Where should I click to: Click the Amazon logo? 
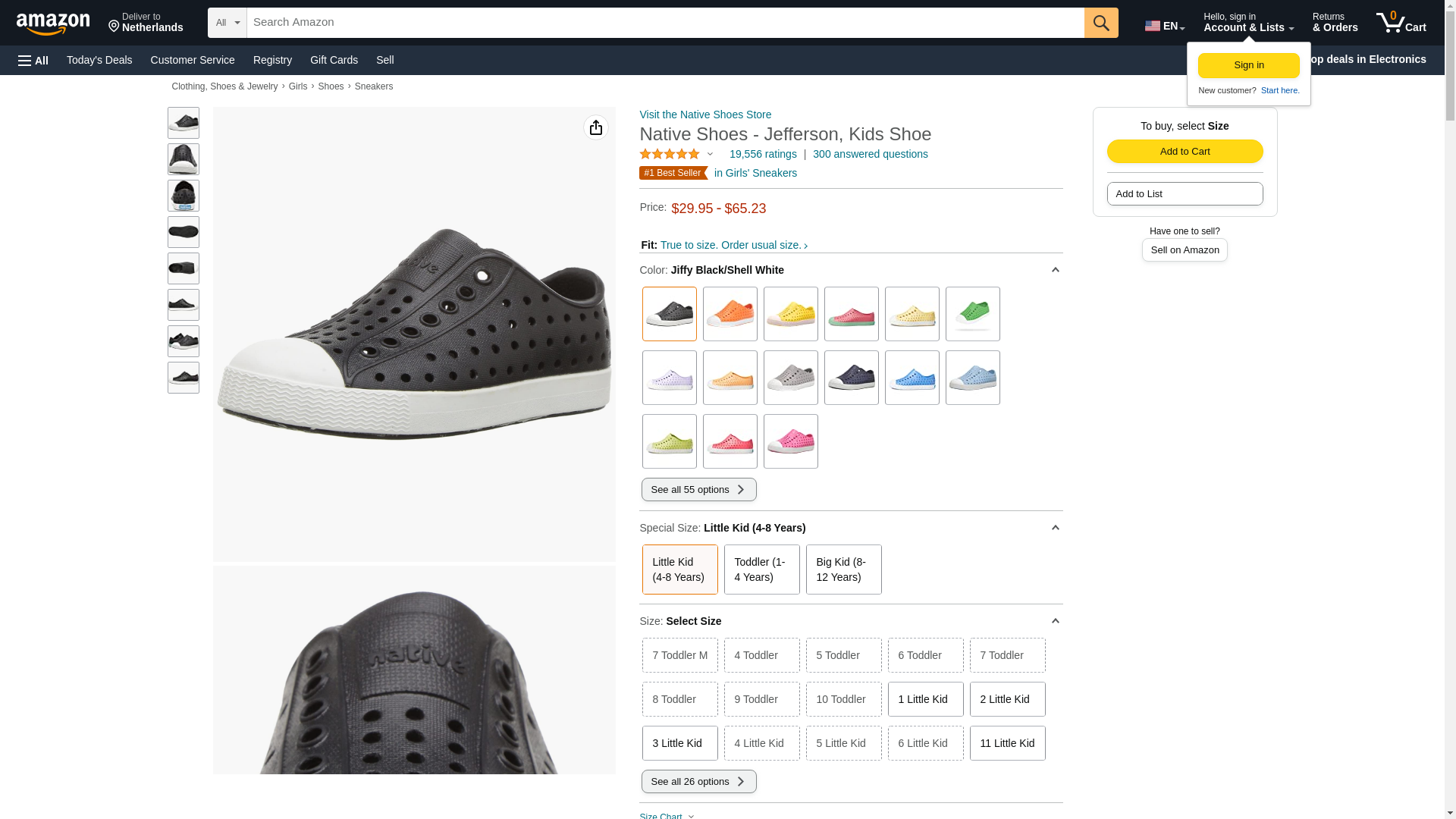click(x=53, y=24)
